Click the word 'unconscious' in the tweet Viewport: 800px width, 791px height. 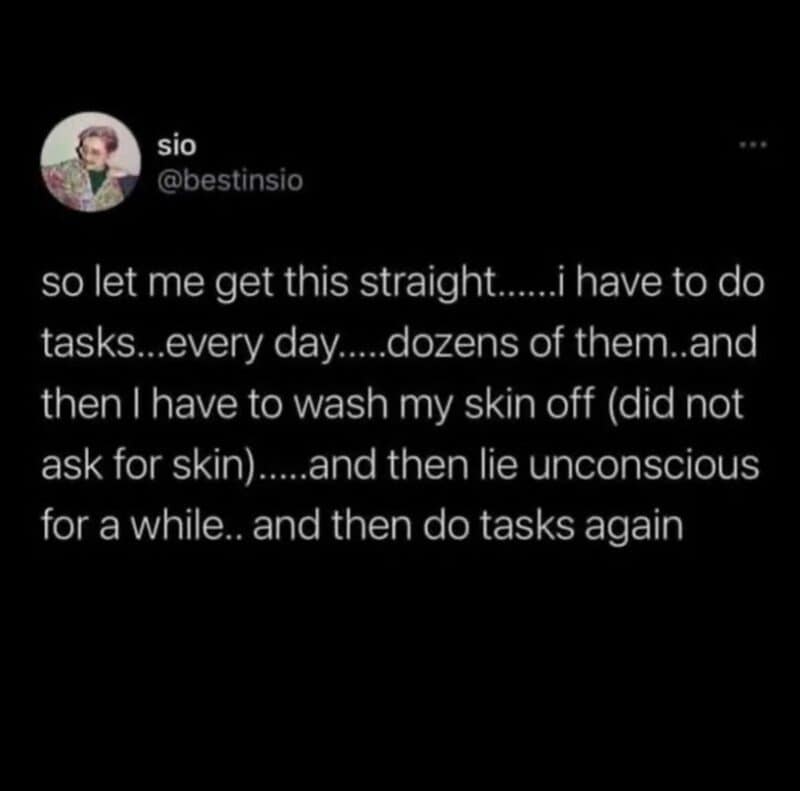click(644, 465)
